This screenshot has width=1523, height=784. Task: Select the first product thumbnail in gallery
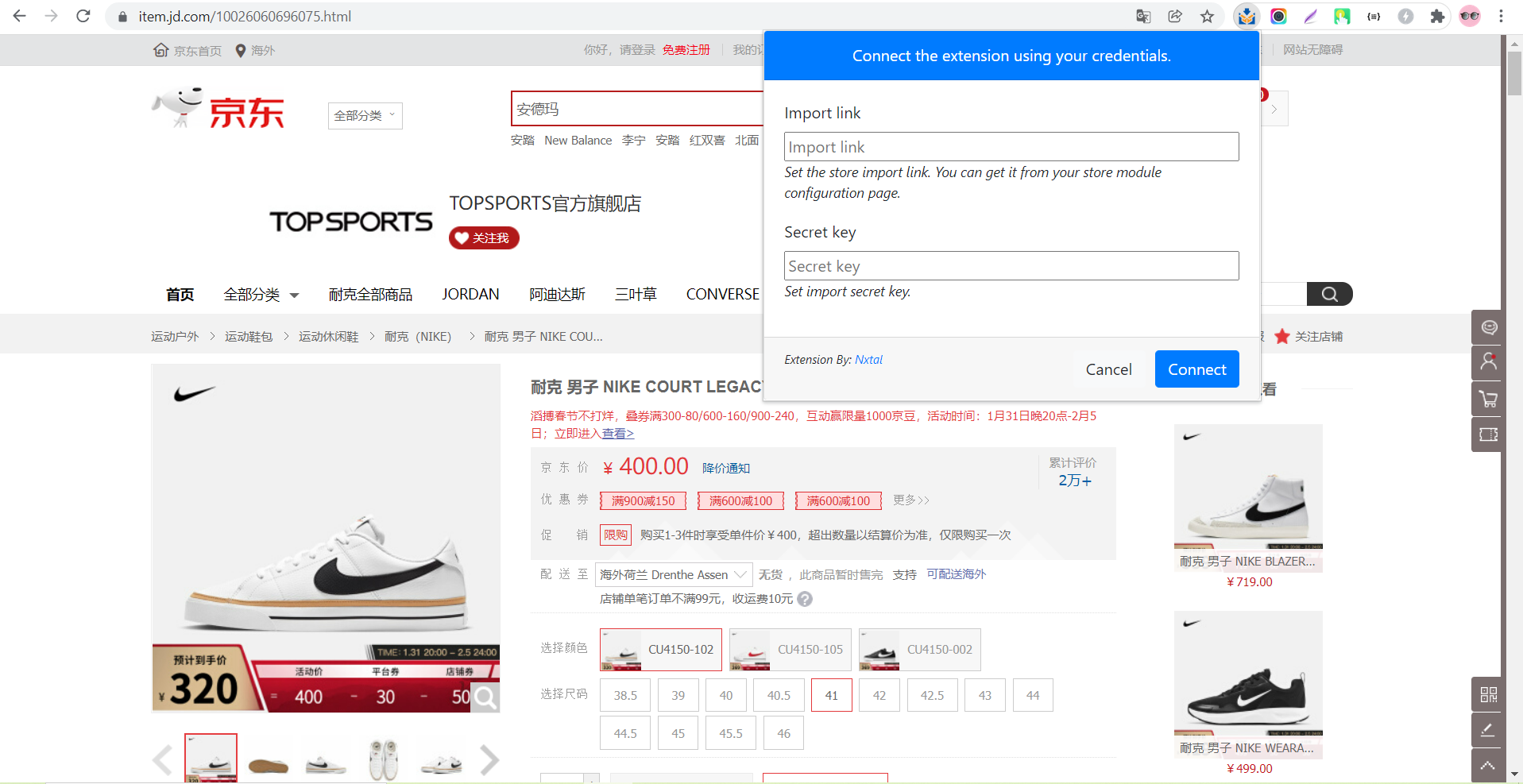(211, 758)
